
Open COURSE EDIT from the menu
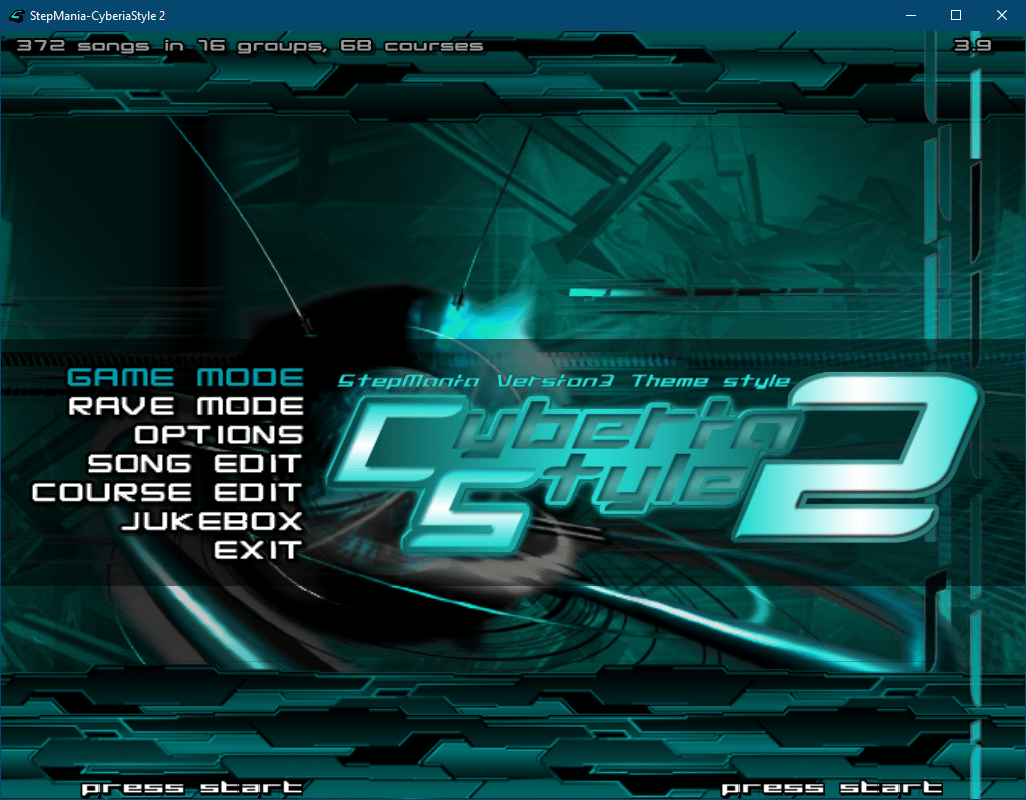point(167,493)
